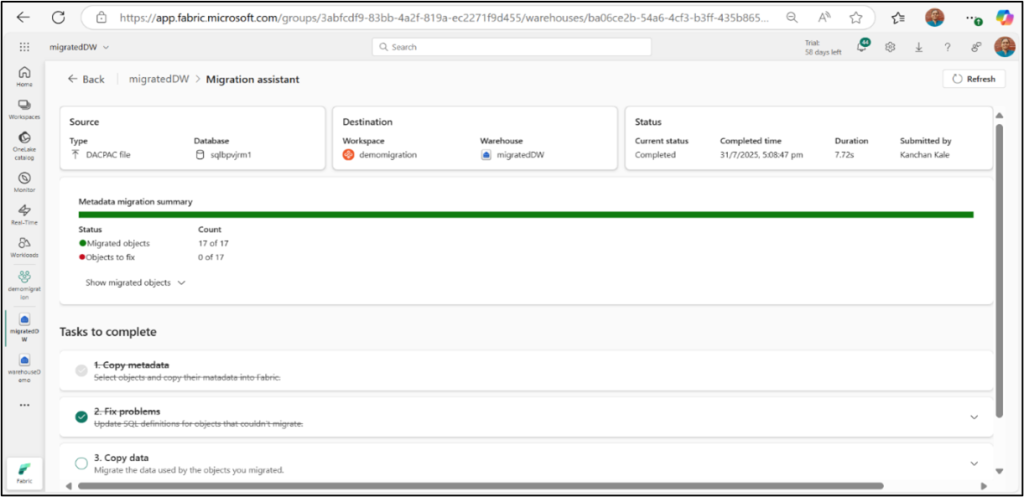The image size is (1024, 497).
Task: Open the feedback icon in Fabric header
Action: point(976,47)
